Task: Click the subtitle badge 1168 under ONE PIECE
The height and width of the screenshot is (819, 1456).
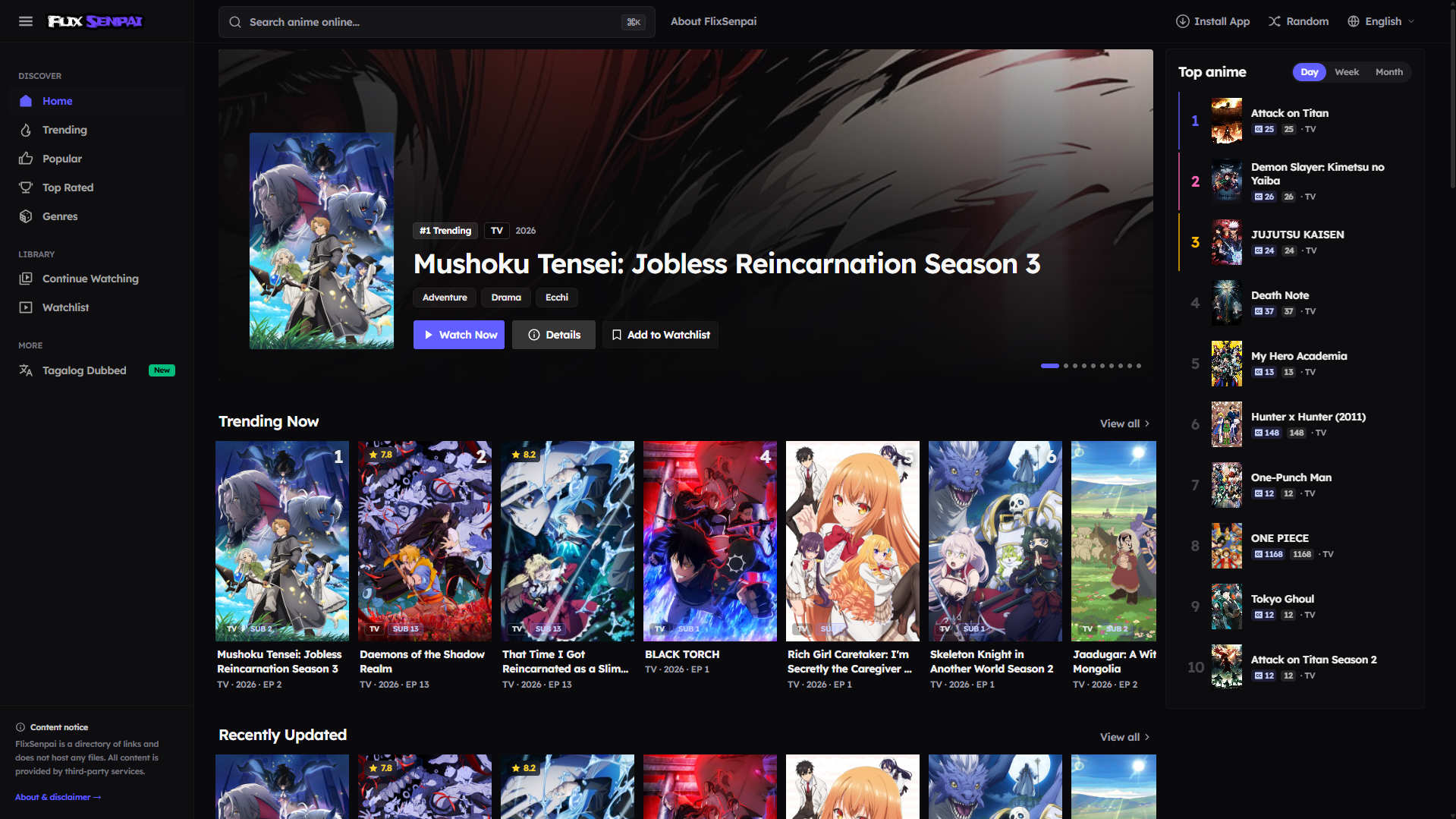Action: point(1269,554)
